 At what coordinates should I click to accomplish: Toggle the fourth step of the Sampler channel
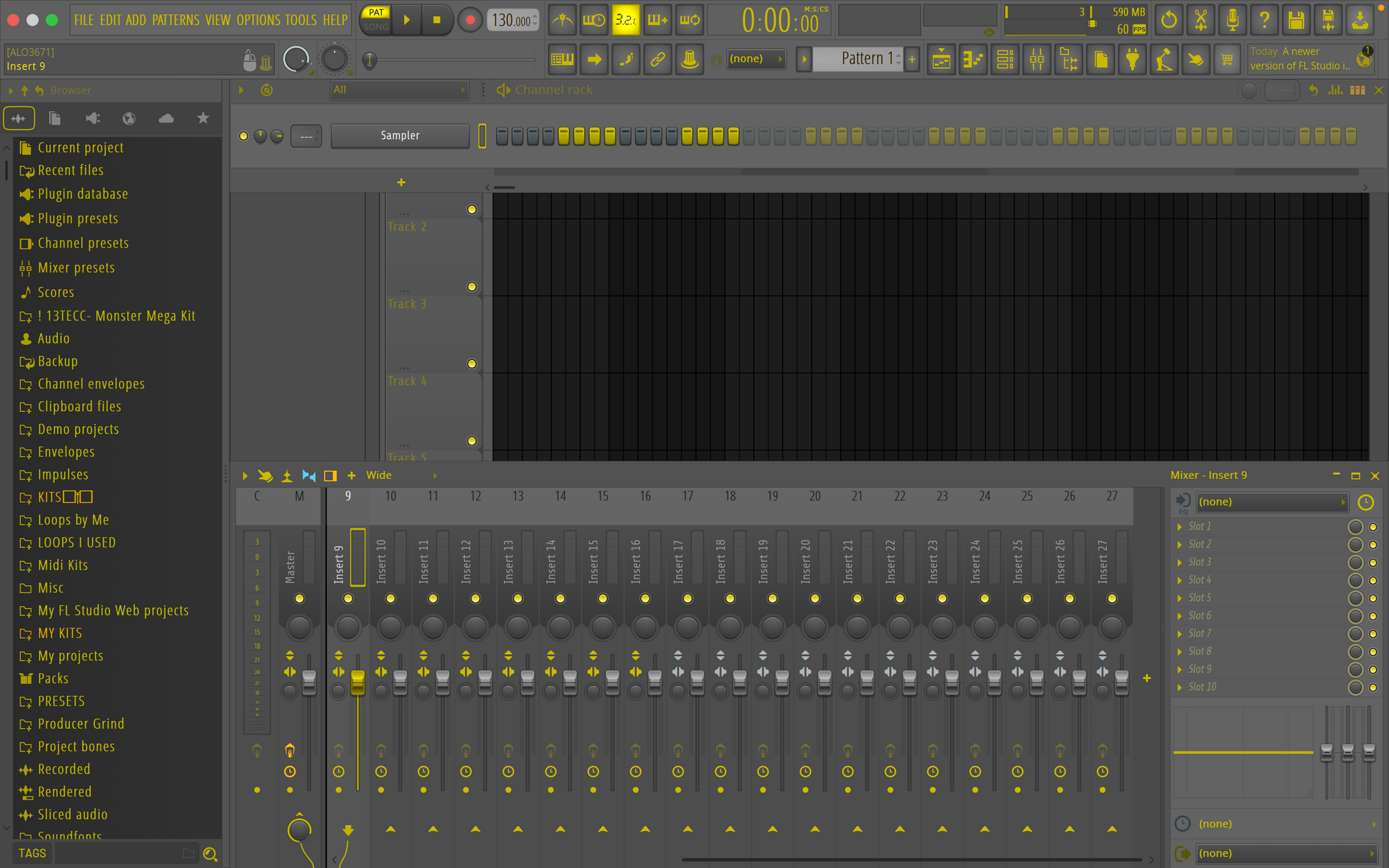point(548,136)
